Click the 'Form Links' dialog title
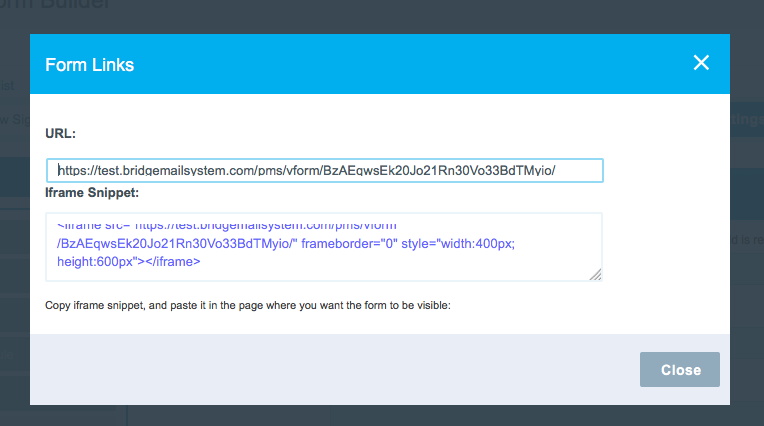Viewport: 764px width, 426px height. [89, 65]
